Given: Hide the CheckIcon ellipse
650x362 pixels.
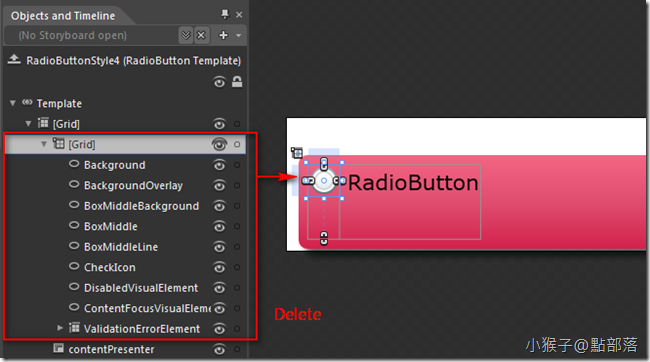Looking at the screenshot, I should pos(219,267).
